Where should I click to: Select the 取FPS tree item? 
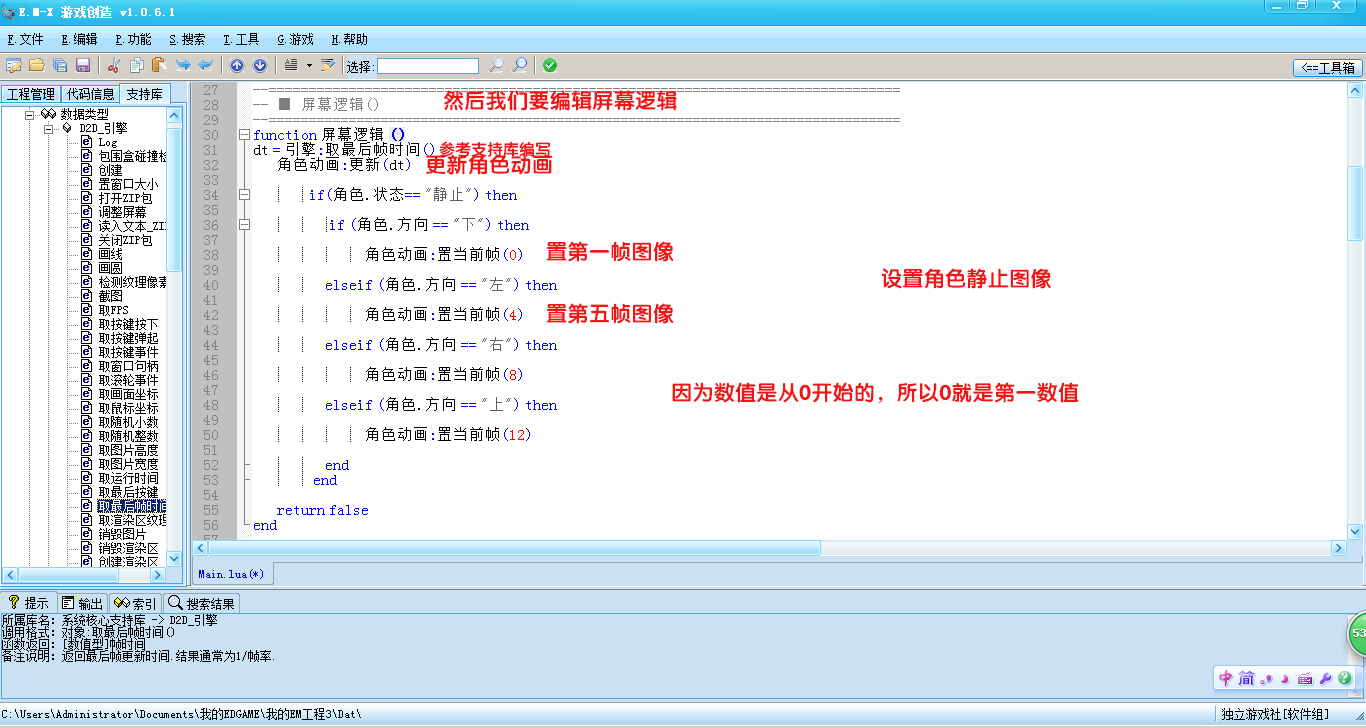pos(113,310)
